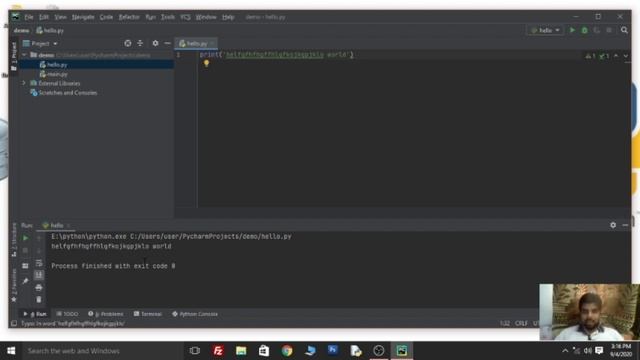Open the TODO tool window
Viewport: 640px width, 360px height.
[67, 314]
